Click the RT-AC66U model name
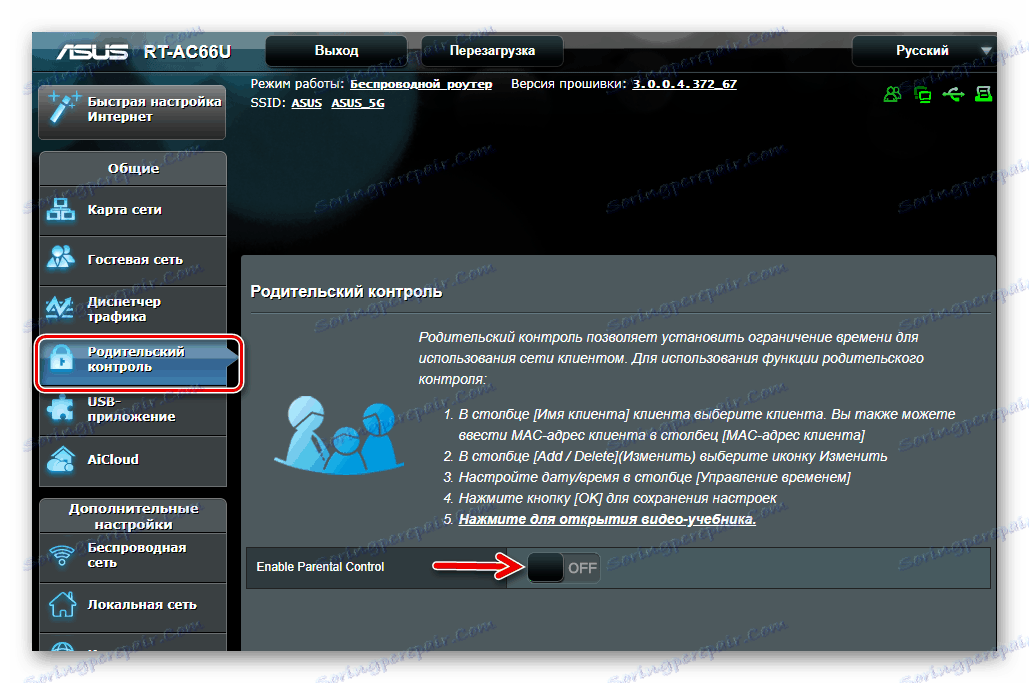 [187, 52]
